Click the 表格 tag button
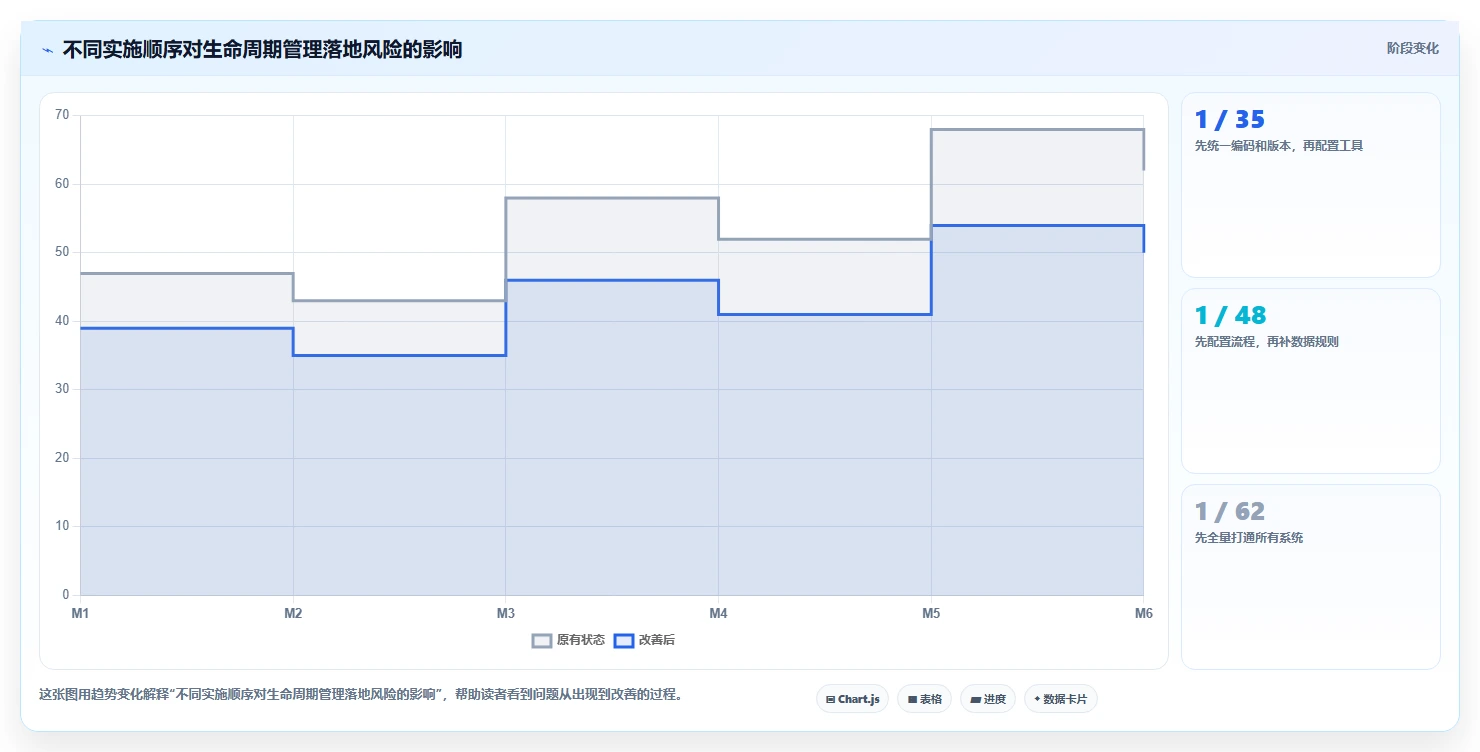The width and height of the screenshot is (1480, 752). click(x=924, y=699)
